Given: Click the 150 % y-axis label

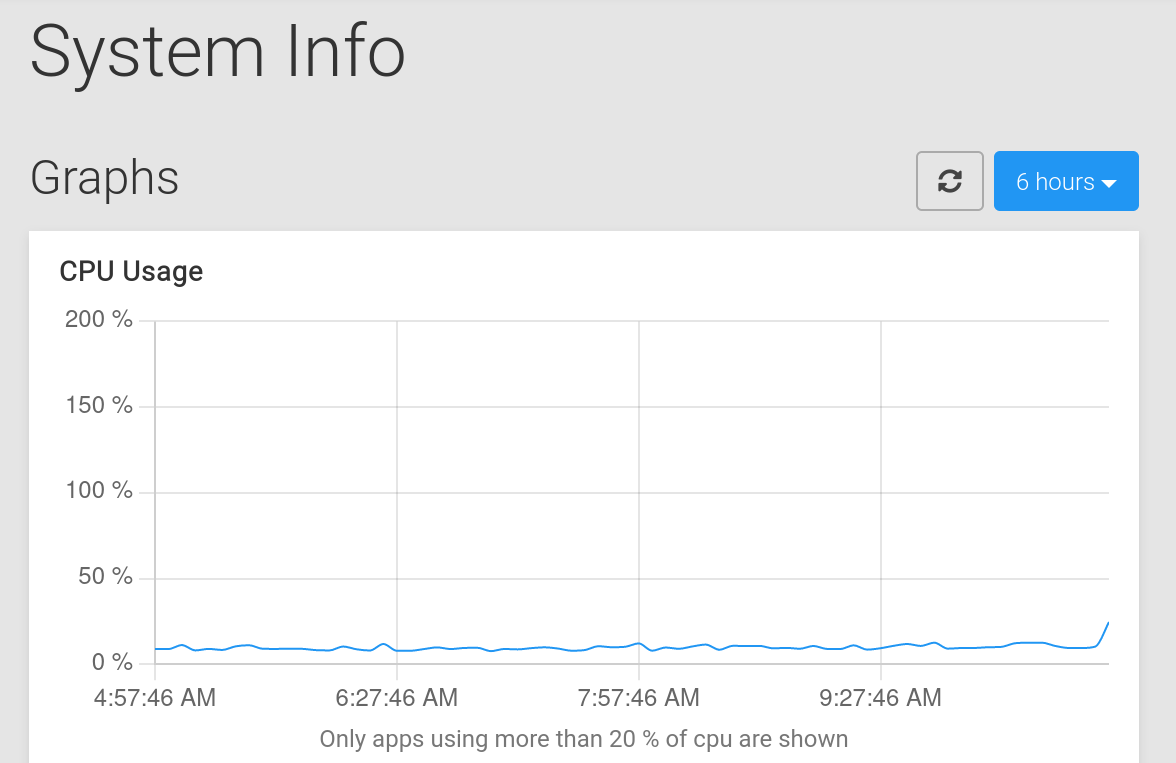Looking at the screenshot, I should pyautogui.click(x=98, y=406).
